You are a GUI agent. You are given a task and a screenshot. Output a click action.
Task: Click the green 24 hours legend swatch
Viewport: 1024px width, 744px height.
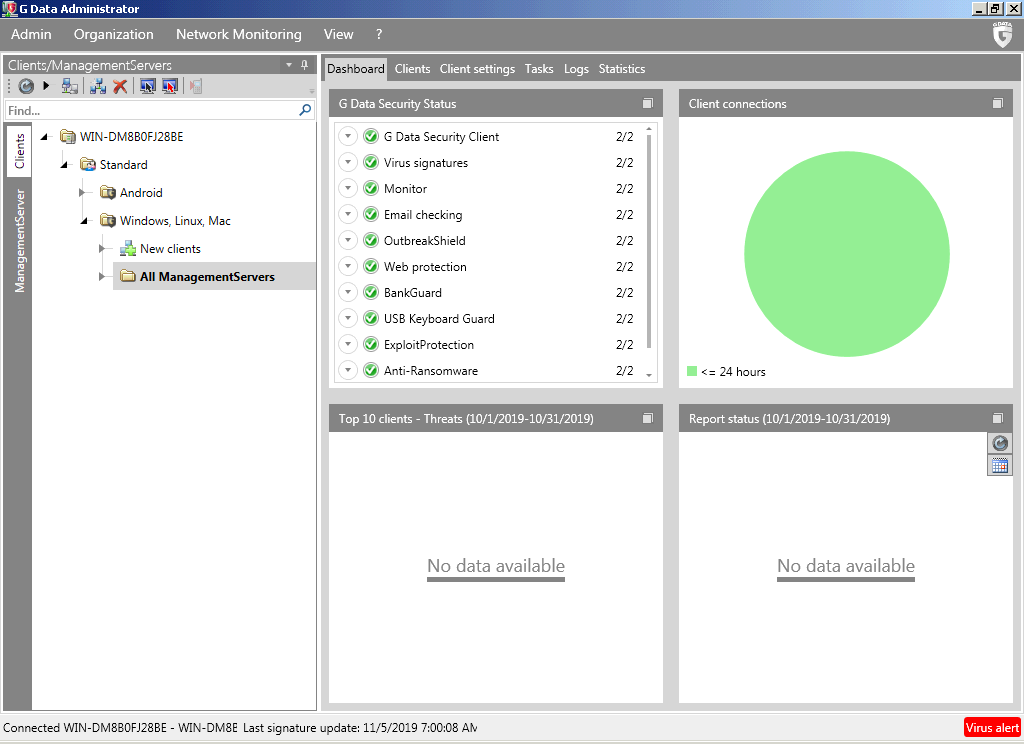point(692,371)
